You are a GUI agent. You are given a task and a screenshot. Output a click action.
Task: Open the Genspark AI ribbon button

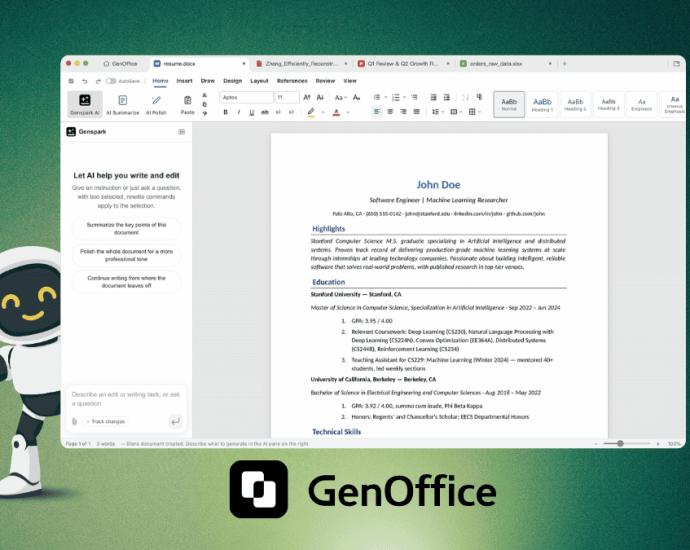point(85,104)
